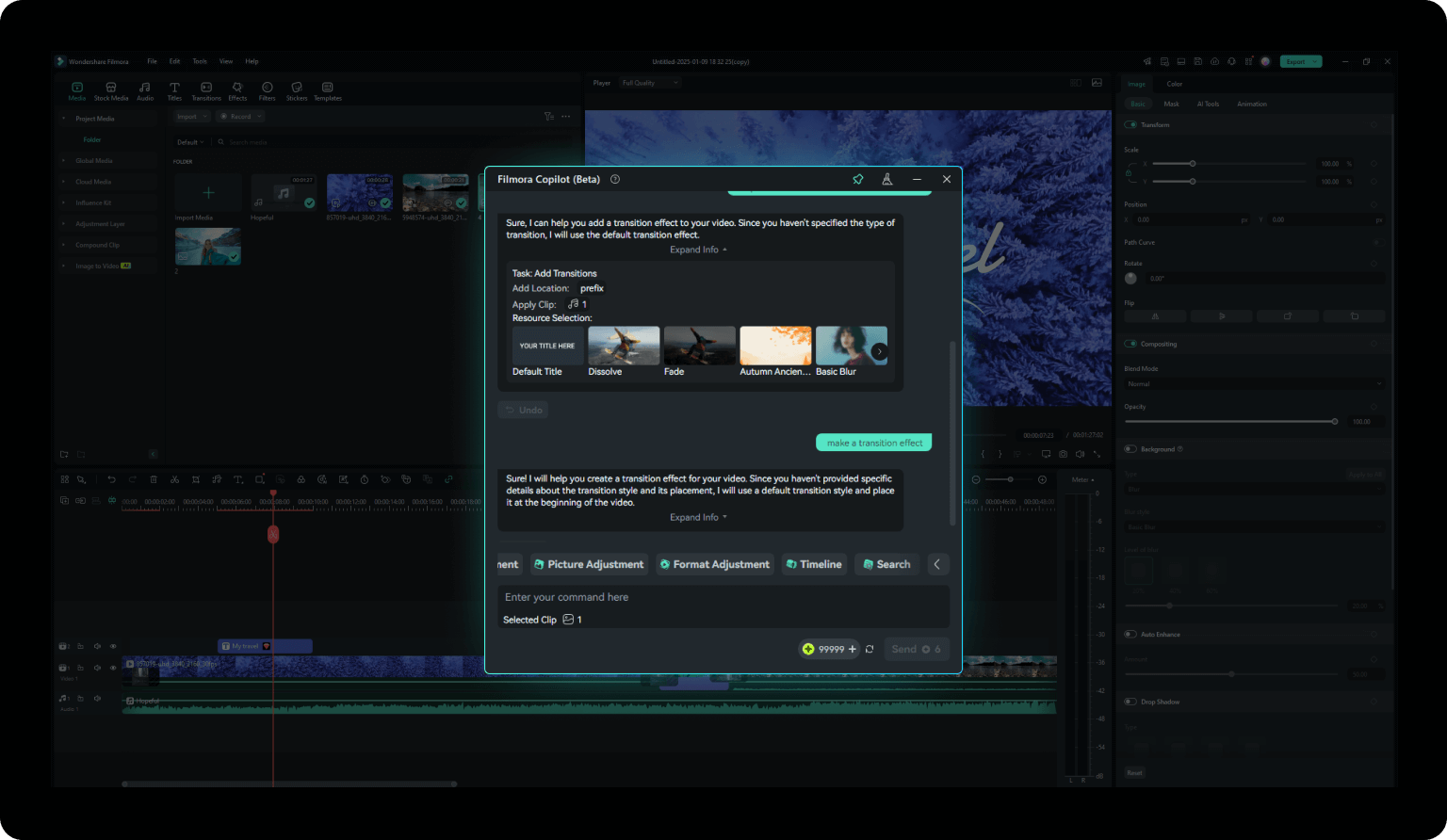The image size is (1447, 840).
Task: Pin the Filmora Copilot window
Action: click(857, 179)
